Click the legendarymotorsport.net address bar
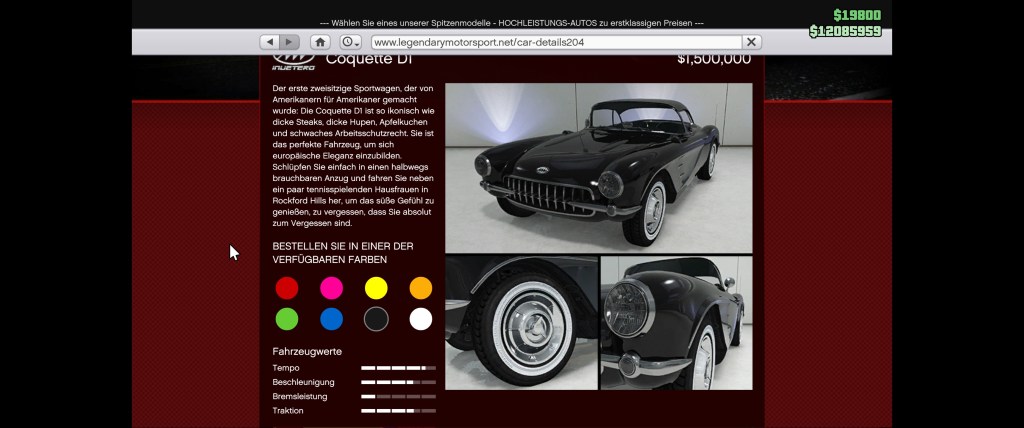Viewport: 1024px width, 428px height. point(556,42)
